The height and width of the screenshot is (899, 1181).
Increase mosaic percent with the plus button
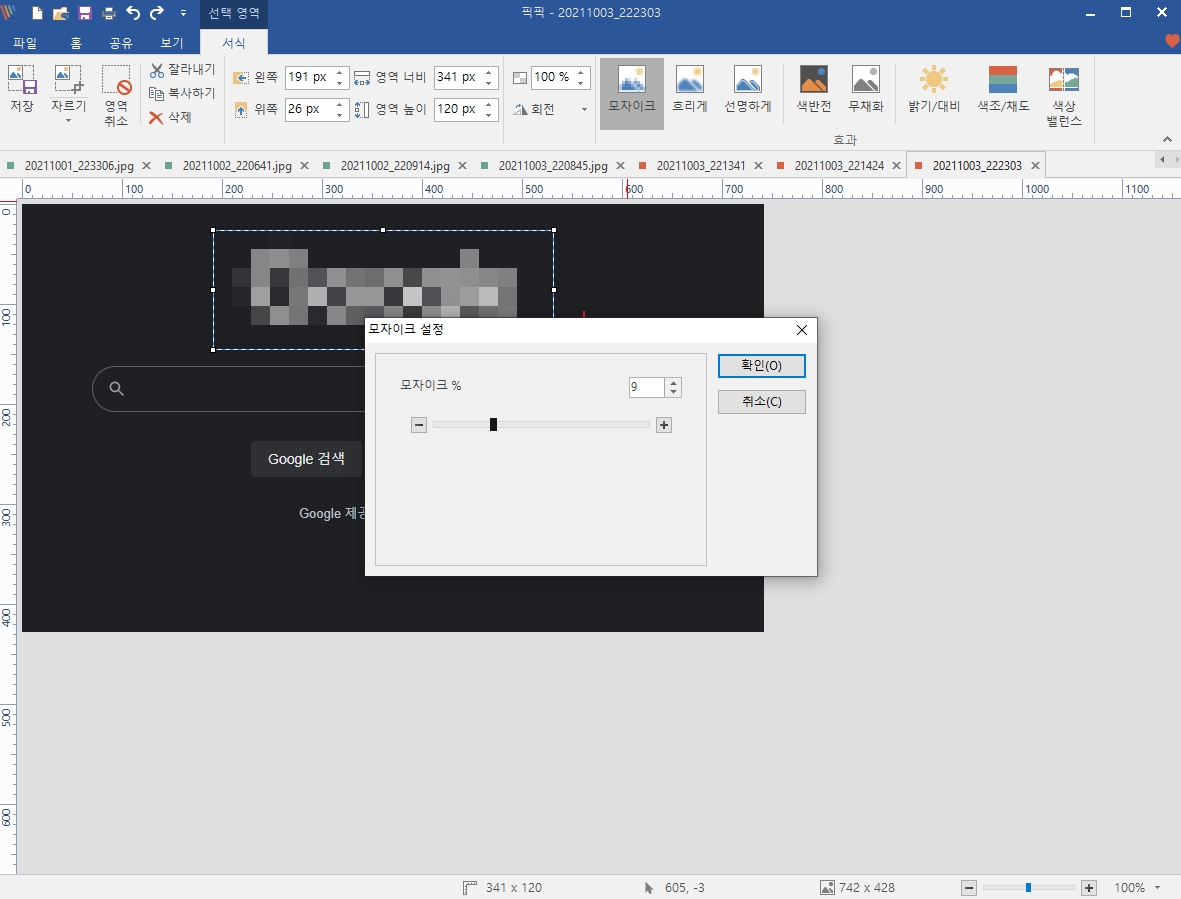click(664, 425)
